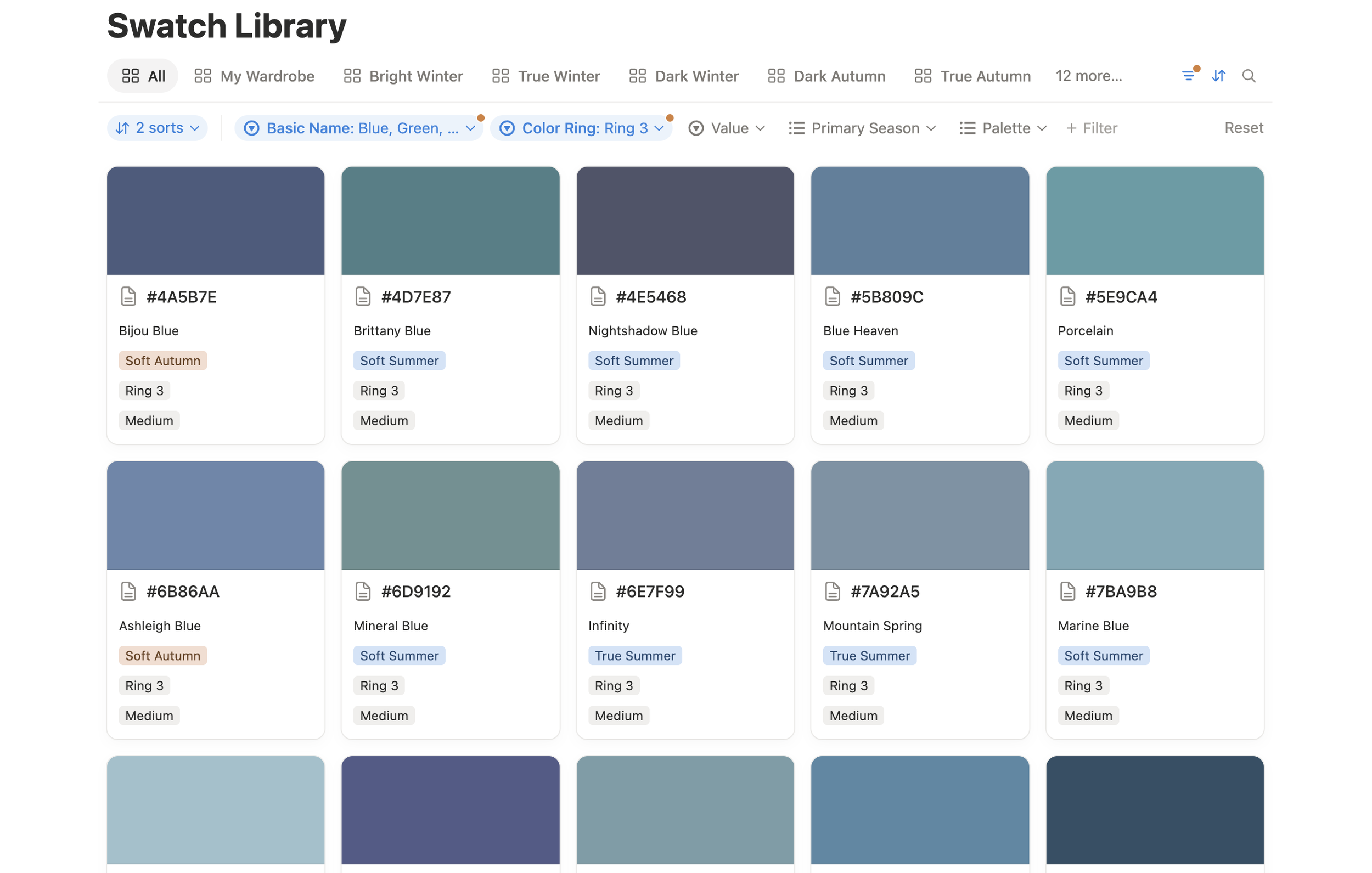Click the page icon beside #6B86AA
This screenshot has height=873, width=1372.
click(129, 592)
